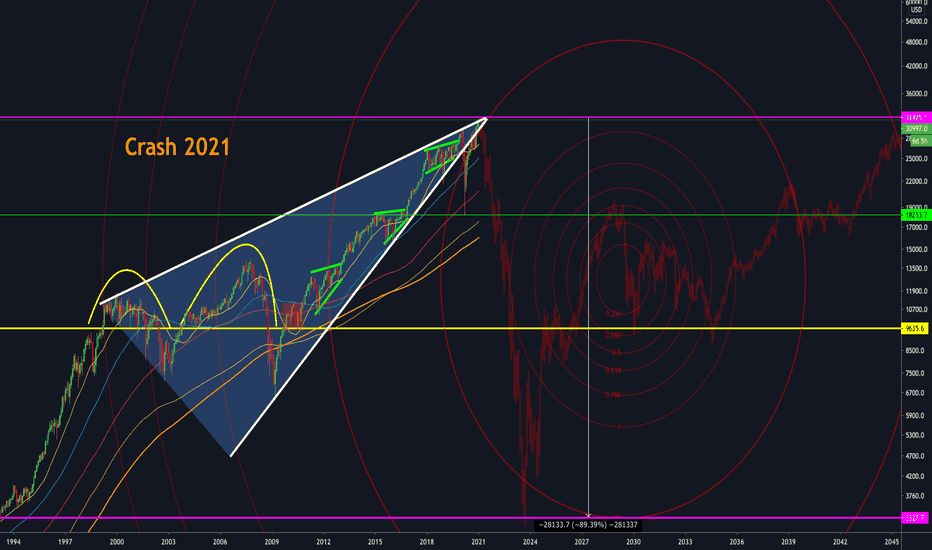Click the 2024 label on time axis

[x=530, y=542]
